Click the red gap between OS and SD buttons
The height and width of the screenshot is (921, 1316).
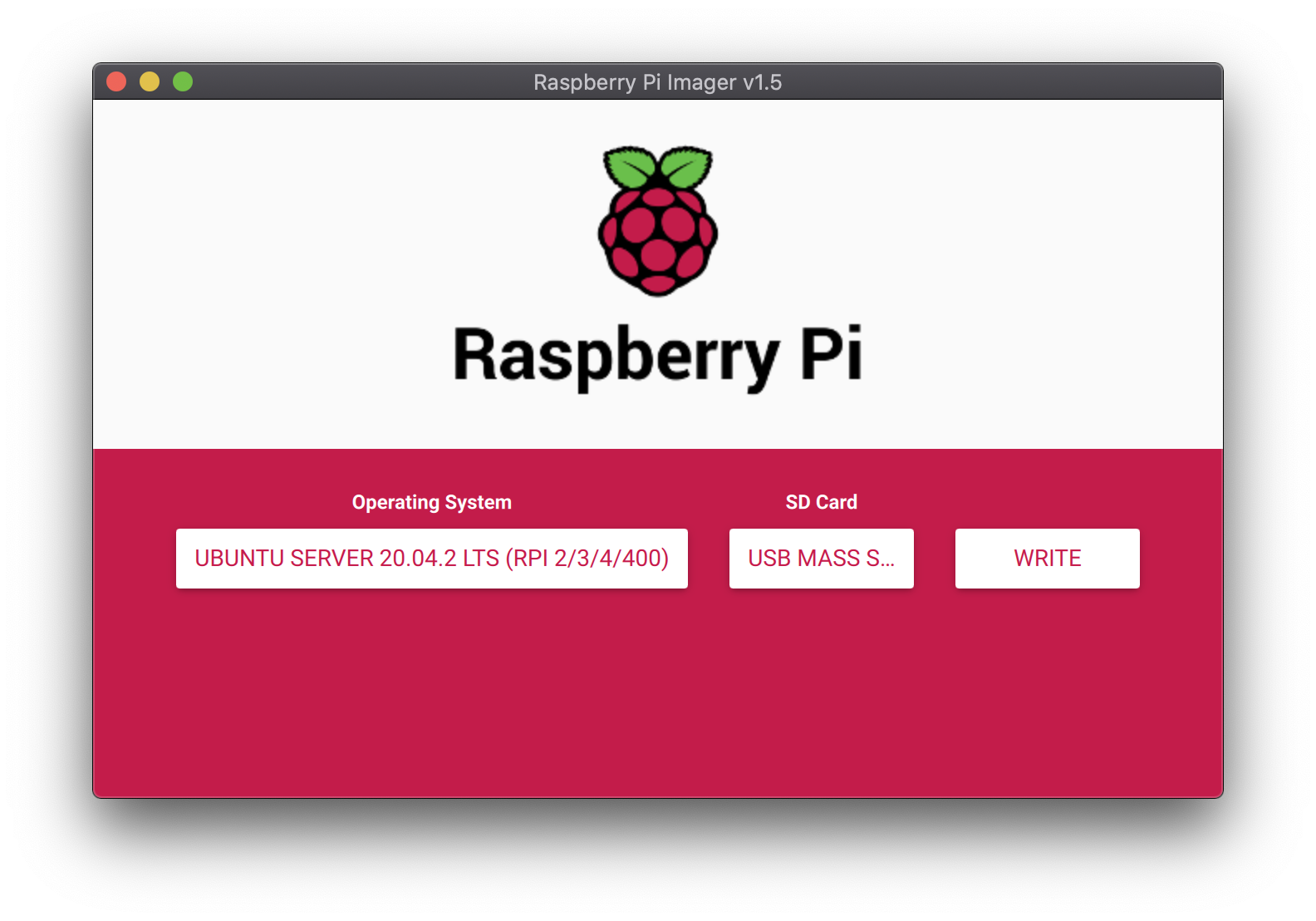709,559
